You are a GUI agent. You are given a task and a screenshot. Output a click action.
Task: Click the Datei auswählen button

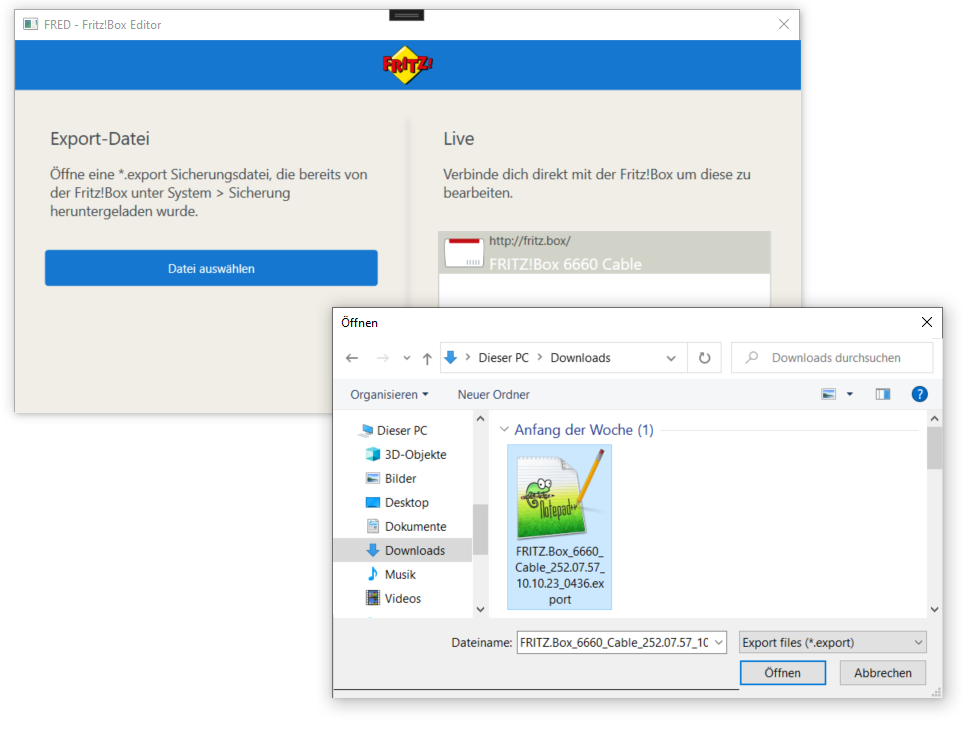click(x=211, y=268)
